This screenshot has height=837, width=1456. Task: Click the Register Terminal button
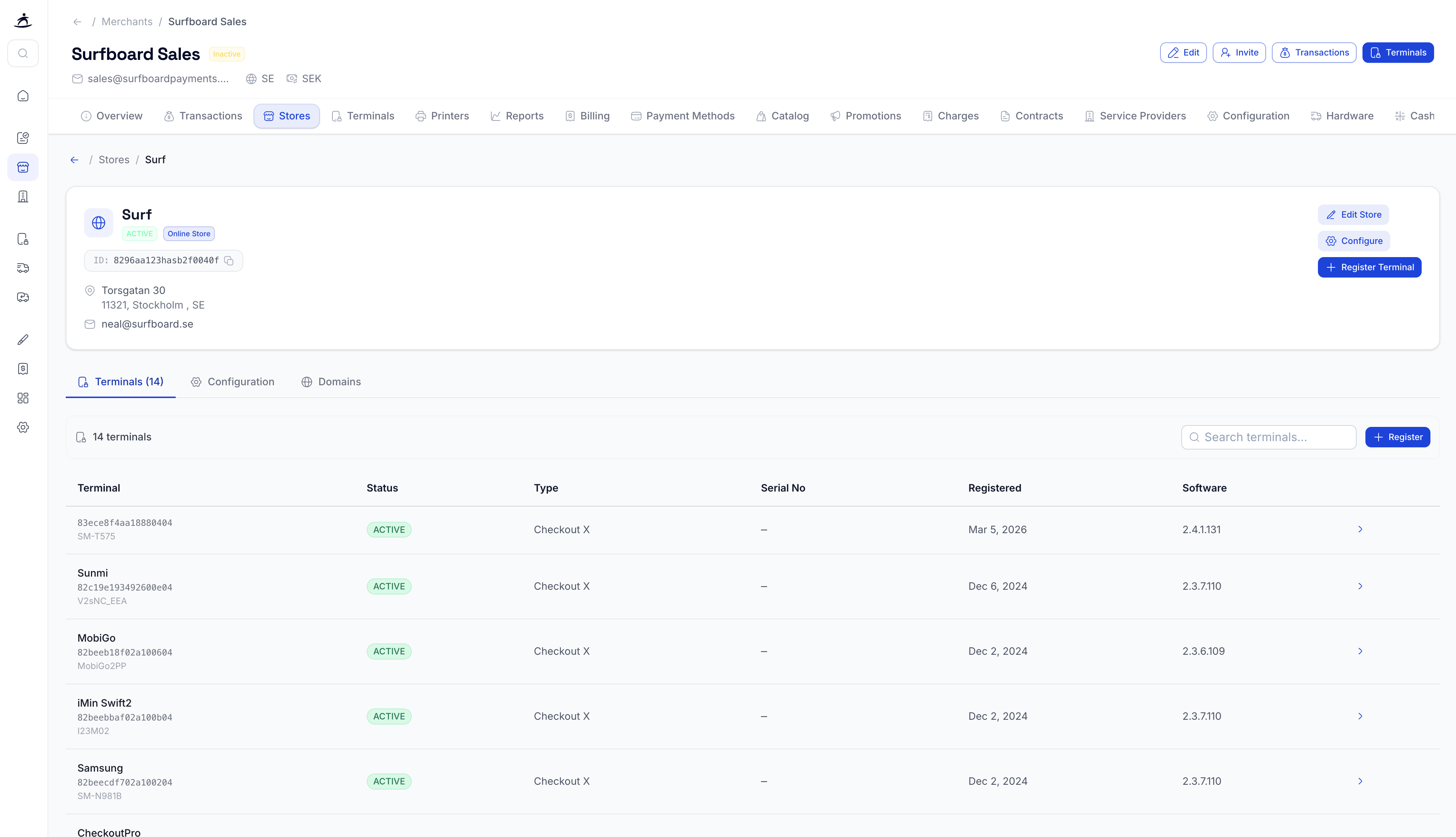click(1369, 267)
